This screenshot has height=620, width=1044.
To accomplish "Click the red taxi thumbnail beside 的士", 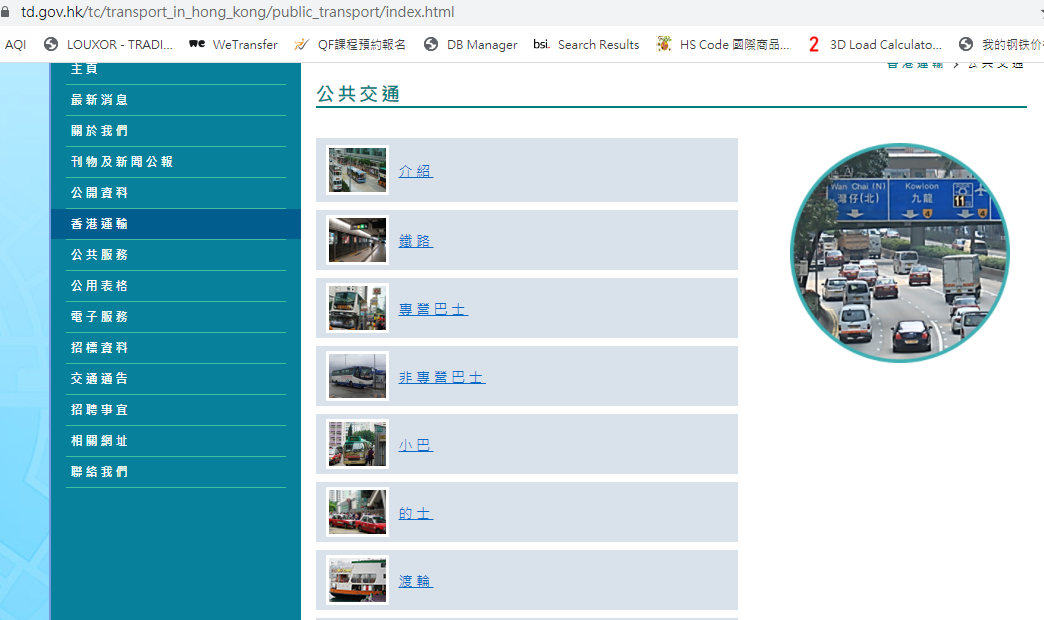I will 358,512.
